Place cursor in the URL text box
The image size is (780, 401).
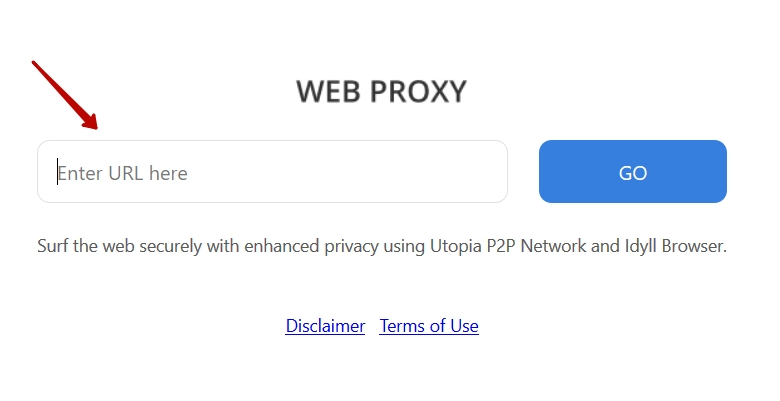click(272, 172)
